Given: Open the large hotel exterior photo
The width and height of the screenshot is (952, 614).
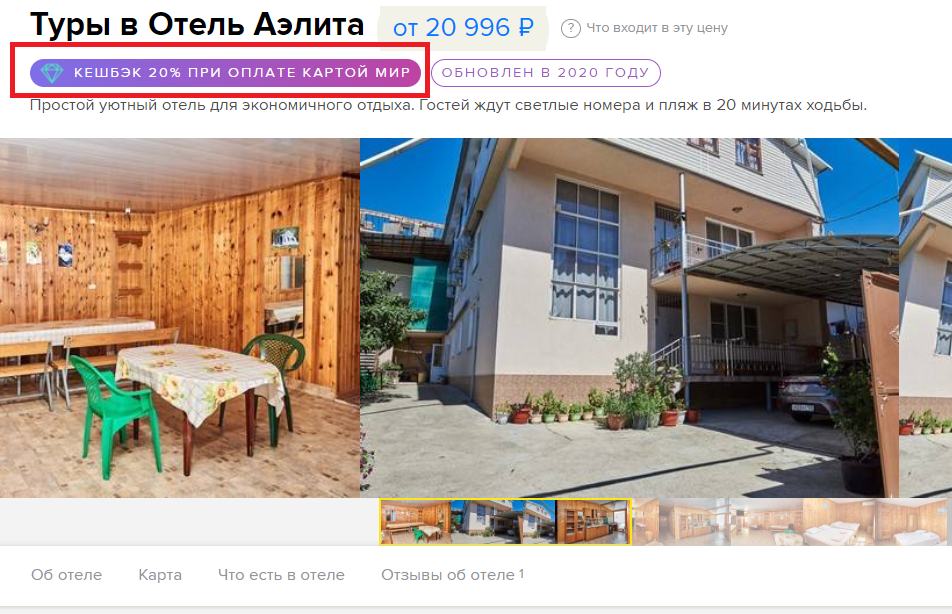Looking at the screenshot, I should [629, 318].
